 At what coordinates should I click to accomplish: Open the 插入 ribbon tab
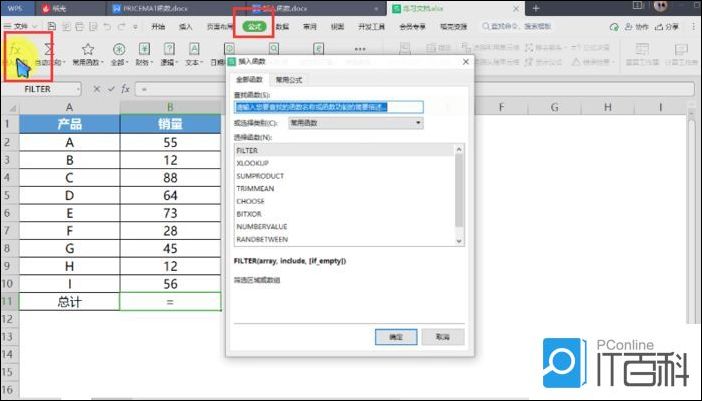click(x=186, y=27)
